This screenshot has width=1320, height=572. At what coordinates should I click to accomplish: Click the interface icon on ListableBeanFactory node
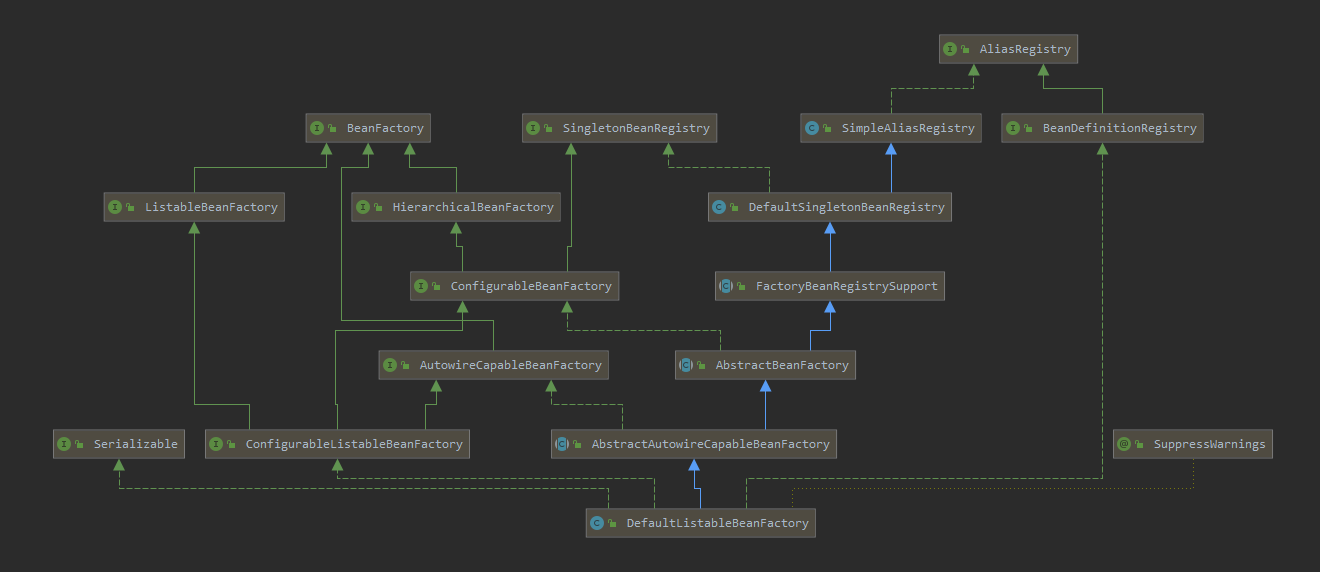coord(115,207)
